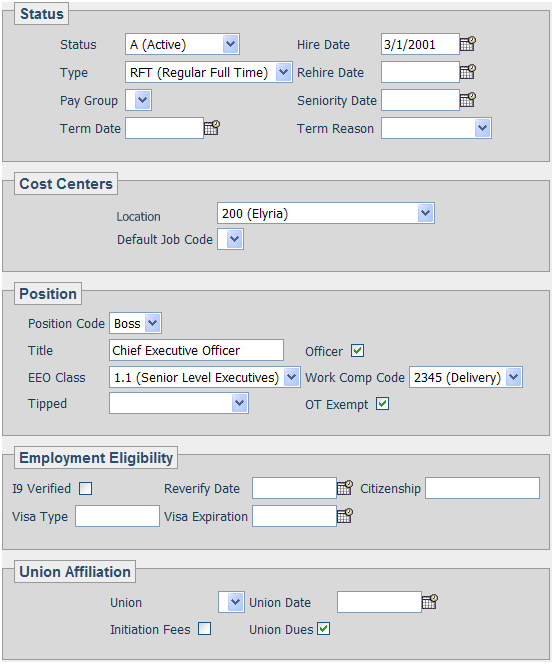Focus the Citizenship text field
This screenshot has width=552, height=664.
click(x=483, y=488)
